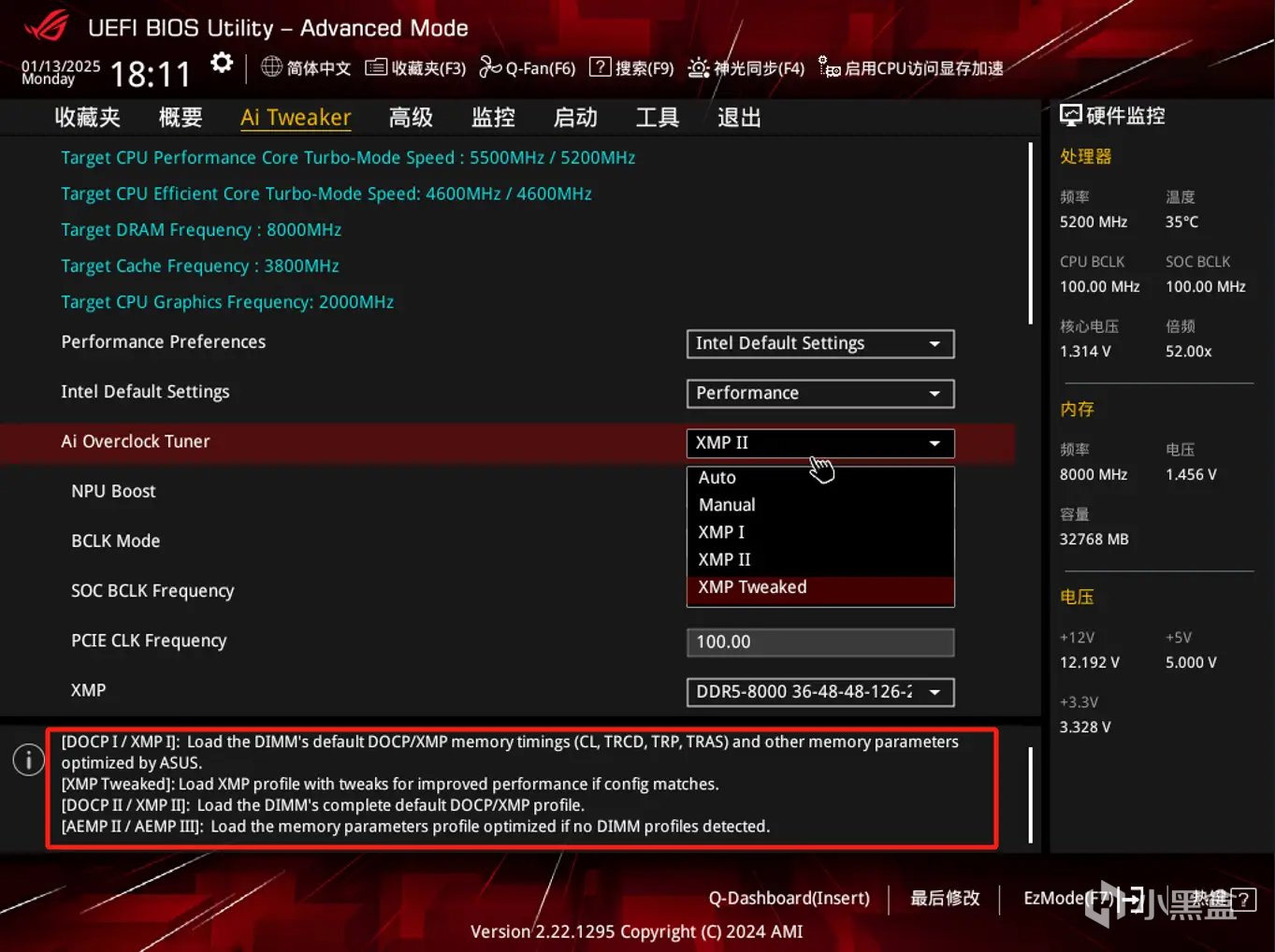Screen dimensions: 1275x952
Task: Click the 32768 MB memory capacity value
Action: tap(1094, 539)
